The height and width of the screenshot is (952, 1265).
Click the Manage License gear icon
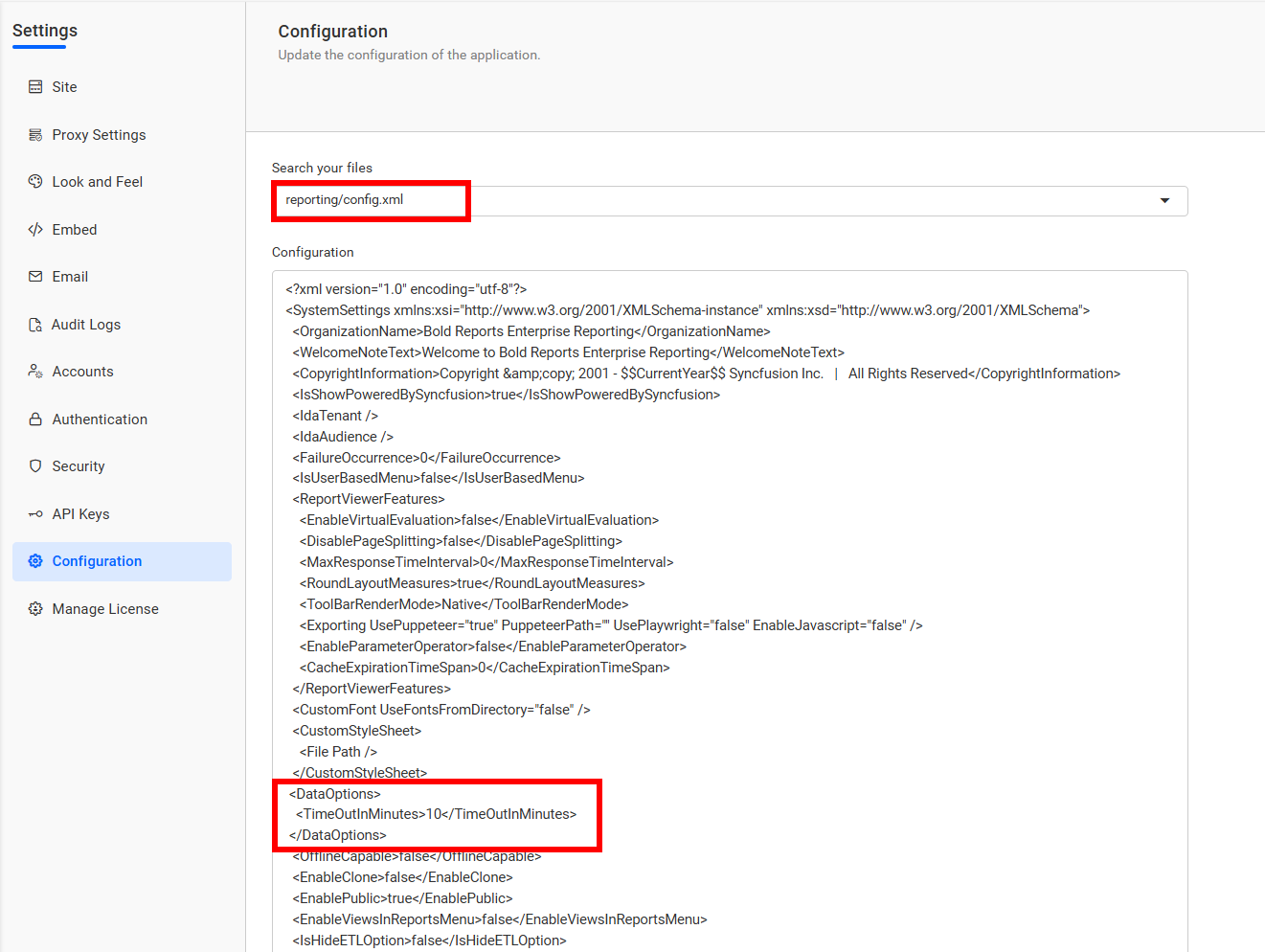35,609
